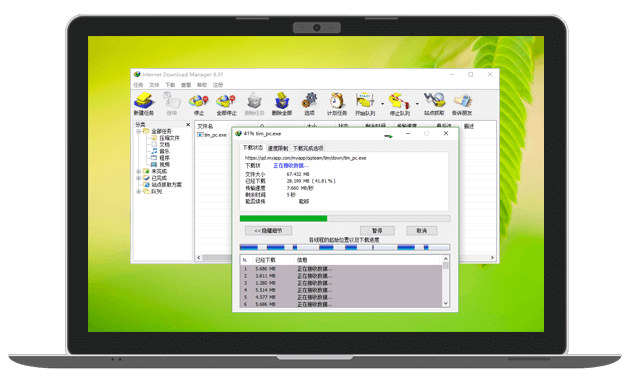Select the 未完成 category
The image size is (630, 380).
(x=155, y=172)
